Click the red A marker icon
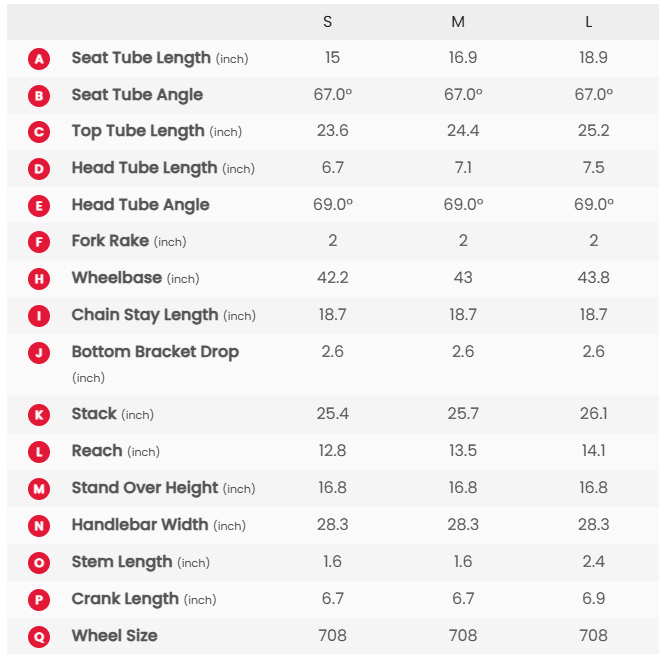 pyautogui.click(x=39, y=59)
